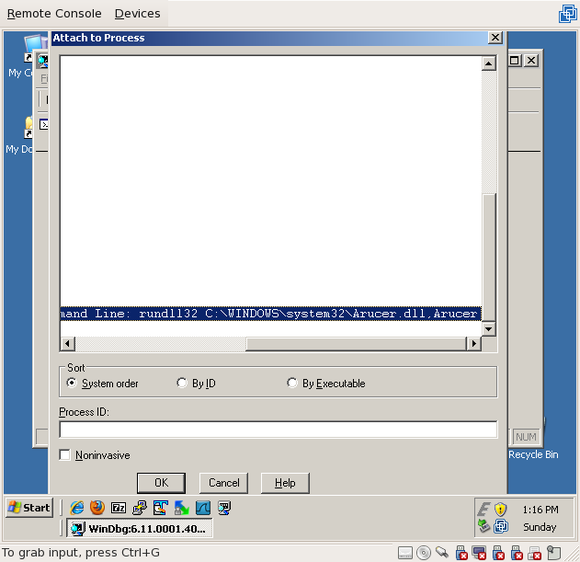Click the process list down scroll arrow
The image size is (580, 562).
click(x=489, y=329)
